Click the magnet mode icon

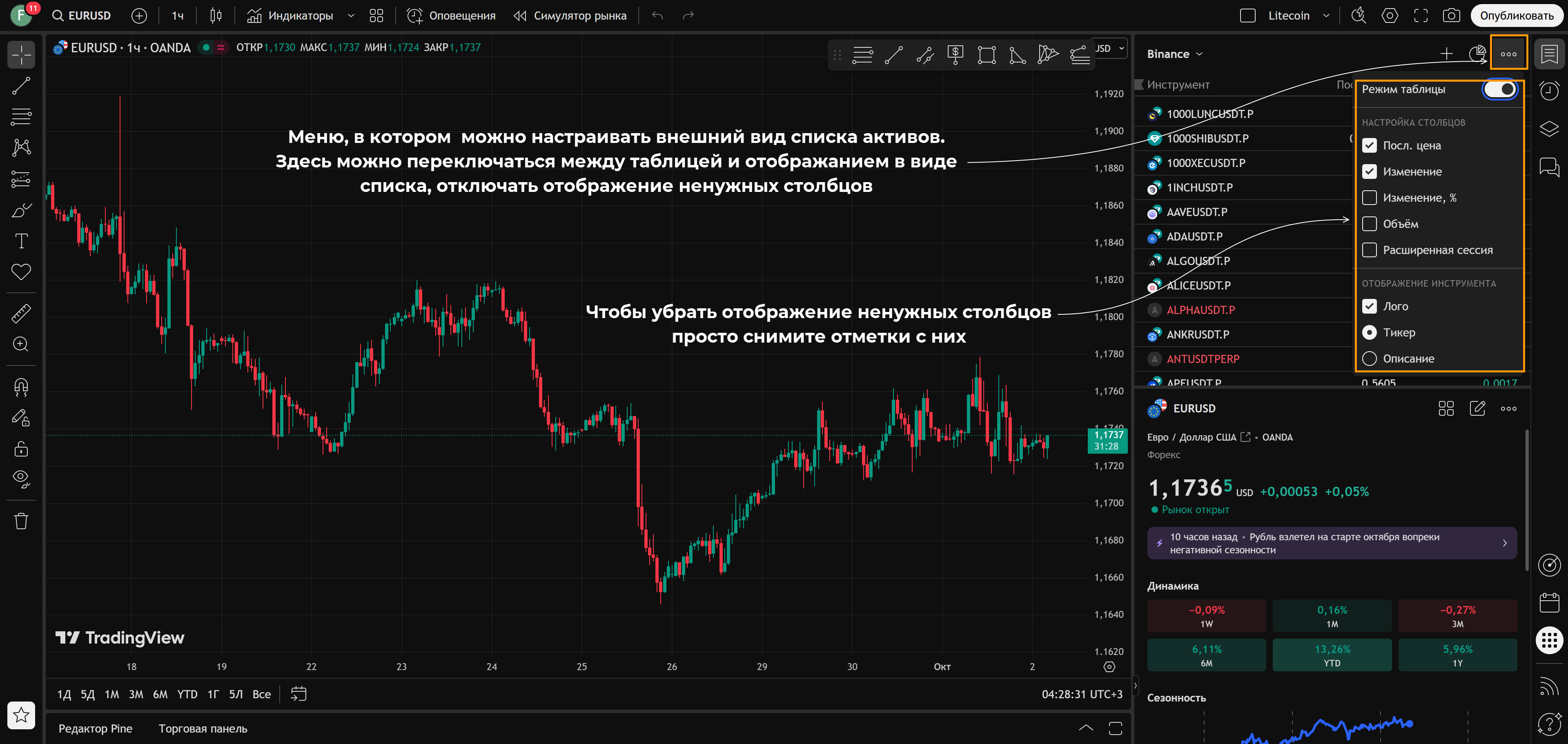pyautogui.click(x=21, y=387)
